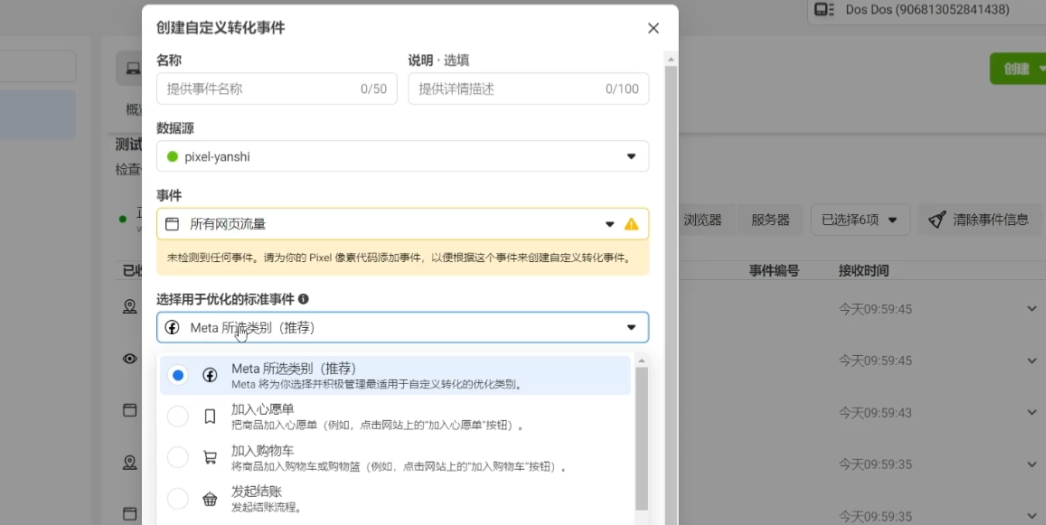
Task: Click the basket icon for 发起结账
Action: [209, 499]
